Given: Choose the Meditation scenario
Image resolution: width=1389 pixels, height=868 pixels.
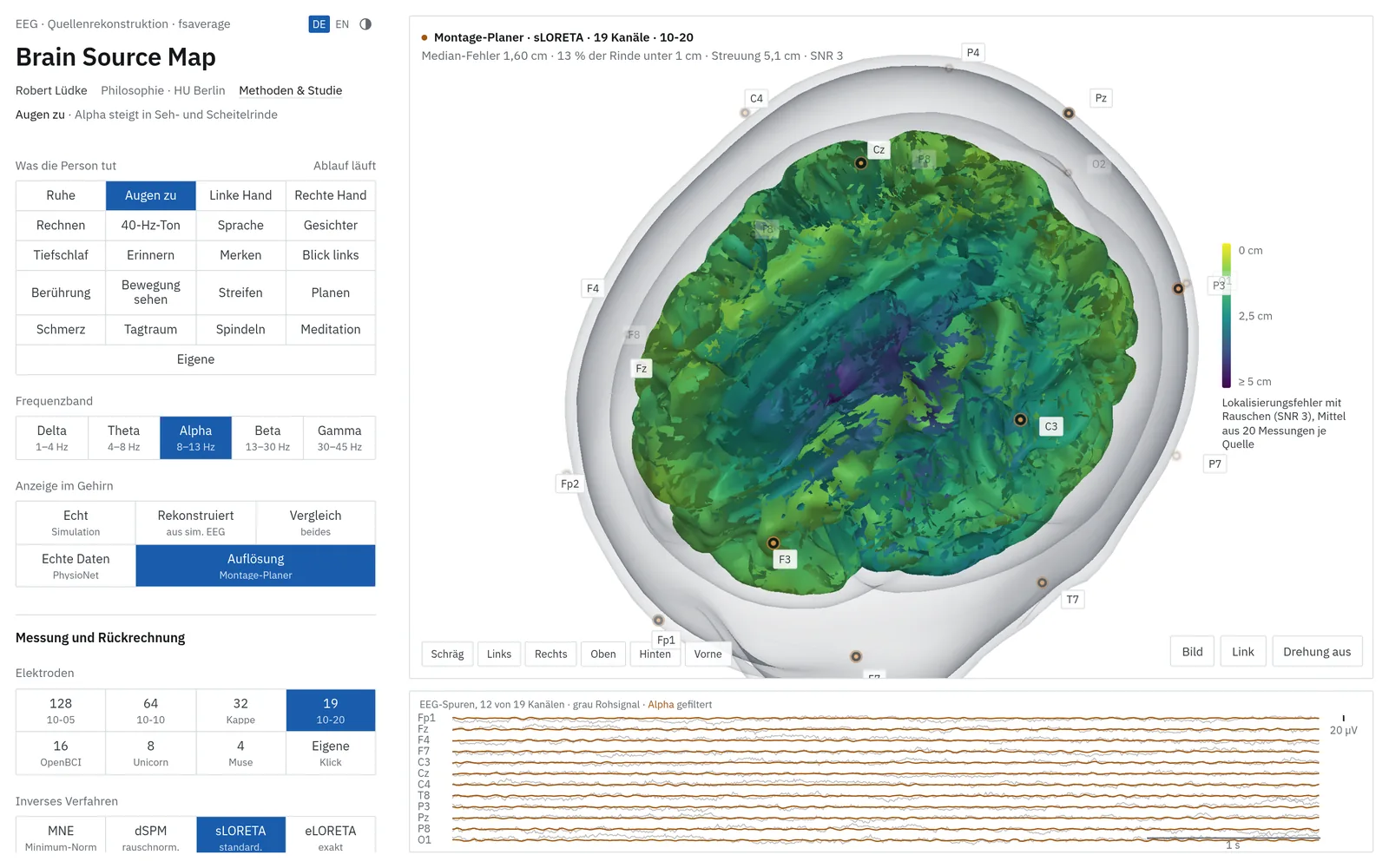Looking at the screenshot, I should 331,329.
